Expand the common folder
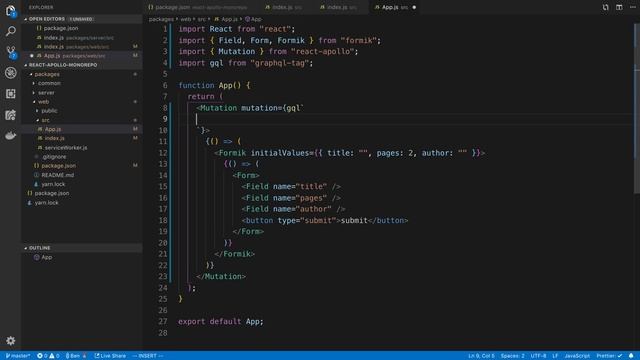 click(49, 83)
